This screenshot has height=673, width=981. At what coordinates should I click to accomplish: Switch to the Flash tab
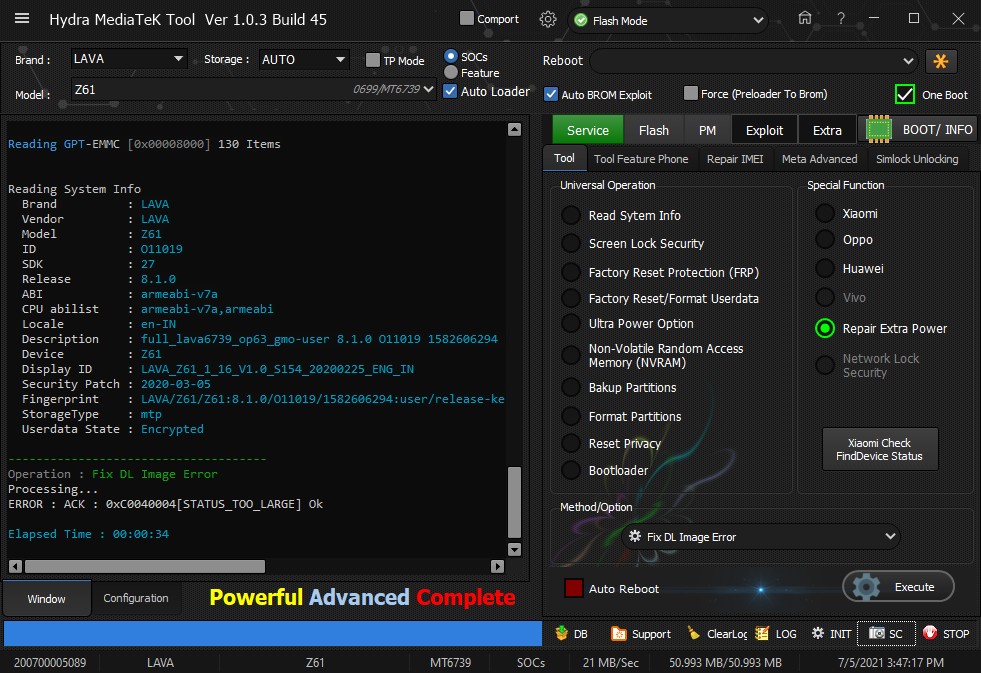click(x=654, y=130)
